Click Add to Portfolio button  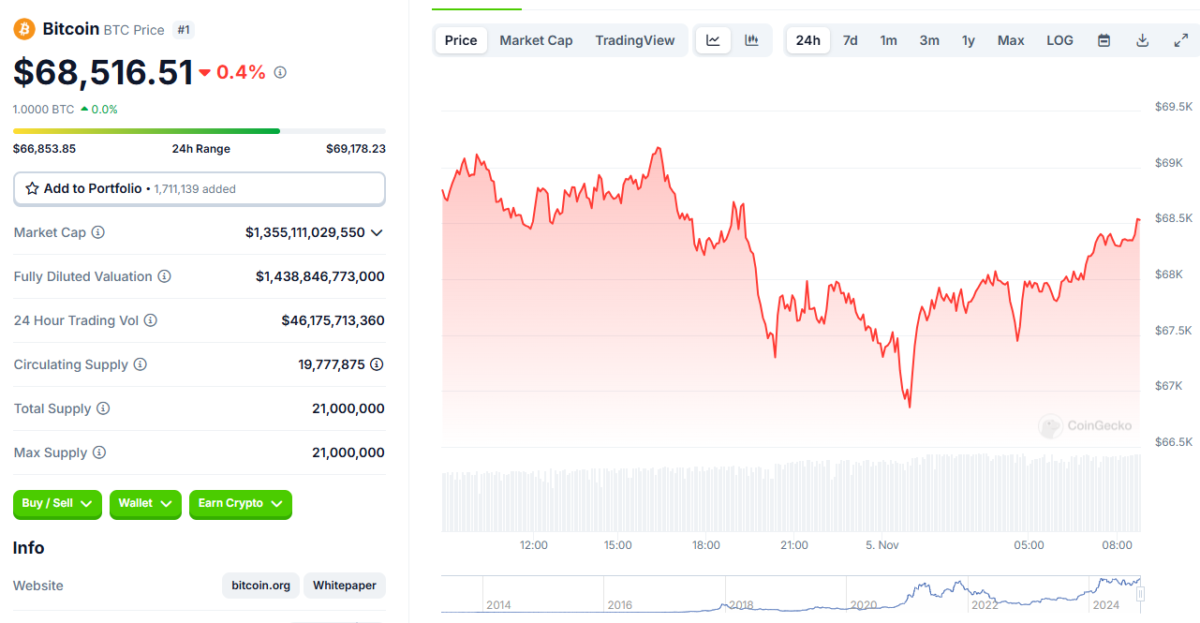pyautogui.click(x=199, y=188)
